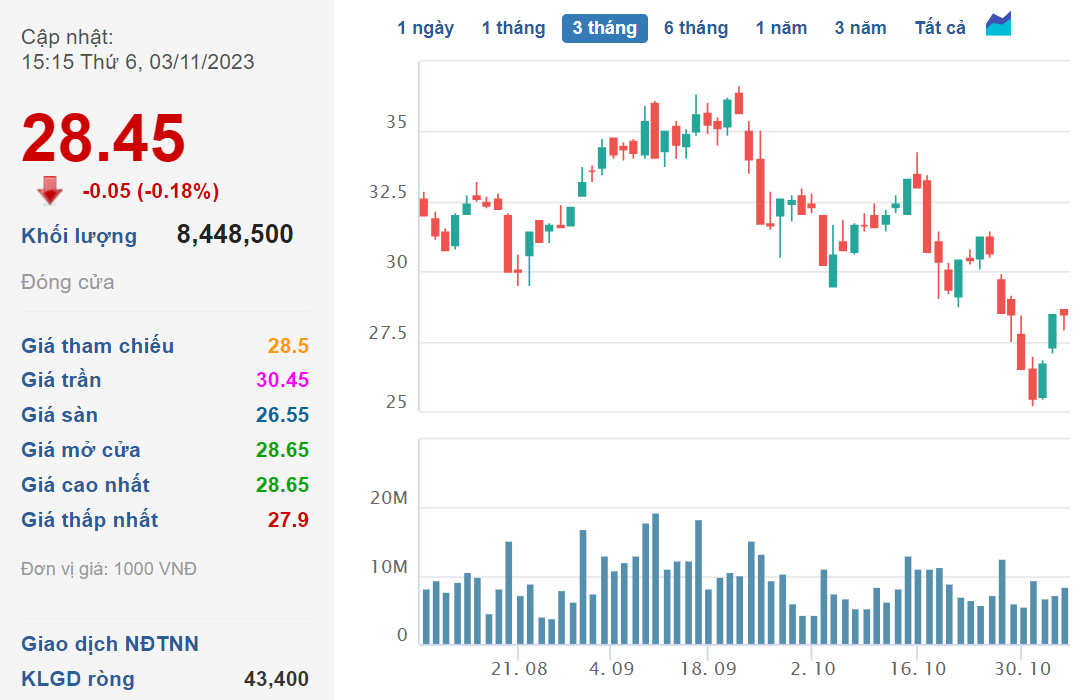Screen dimensions: 1083x700
Task: Click the "Giá tham chiếu" reference price row
Action: [98, 346]
